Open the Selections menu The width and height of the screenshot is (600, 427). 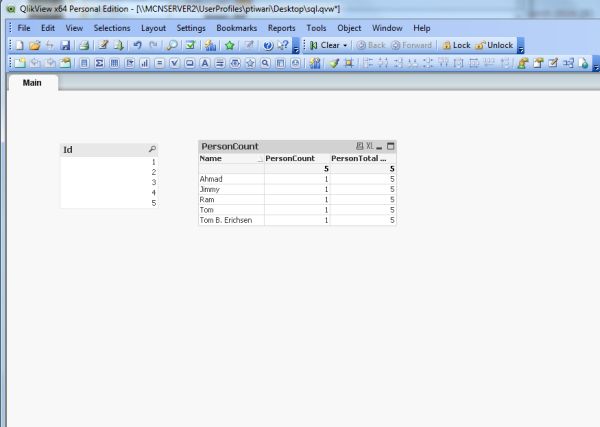click(x=112, y=28)
